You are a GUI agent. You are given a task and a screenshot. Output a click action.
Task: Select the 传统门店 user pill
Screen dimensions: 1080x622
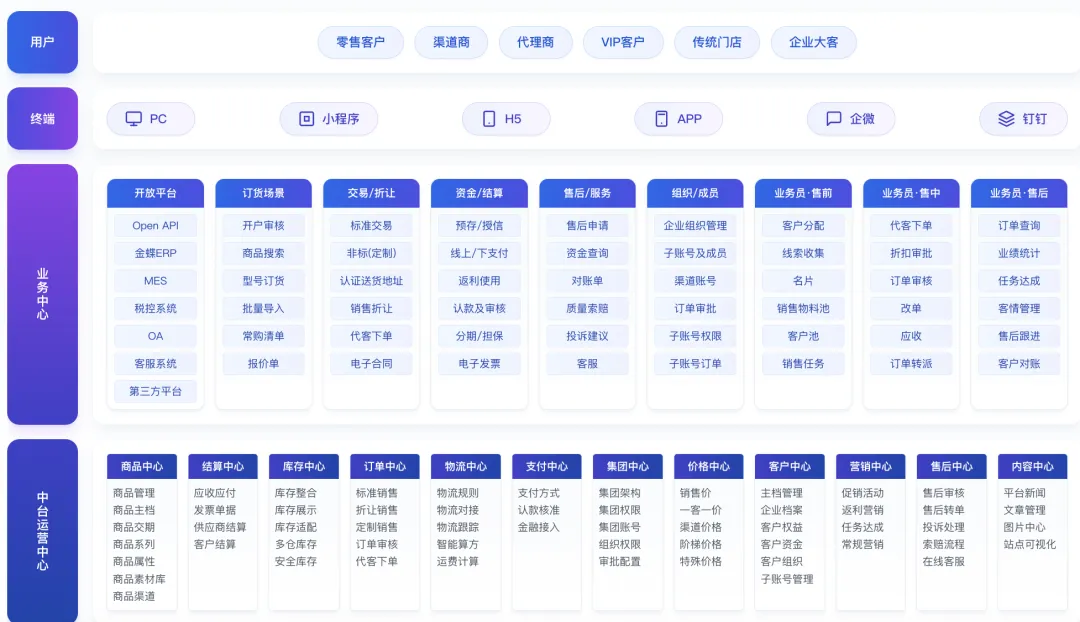click(x=717, y=42)
